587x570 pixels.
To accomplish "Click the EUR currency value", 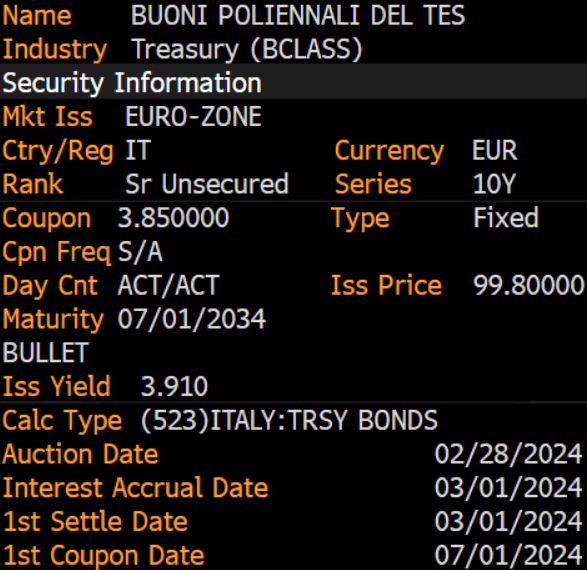I will pyautogui.click(x=495, y=150).
